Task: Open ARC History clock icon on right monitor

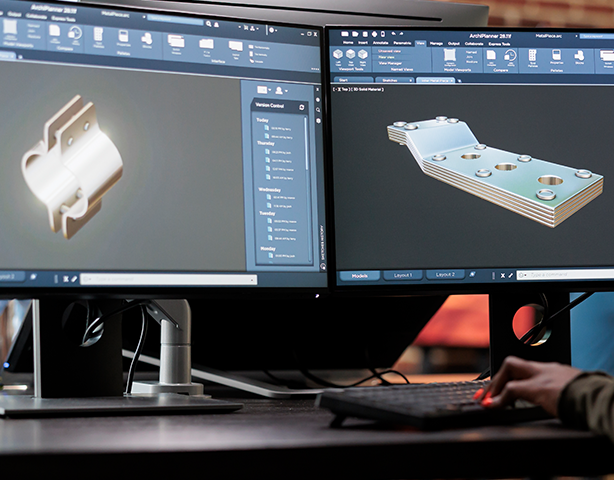Action: (x=511, y=56)
